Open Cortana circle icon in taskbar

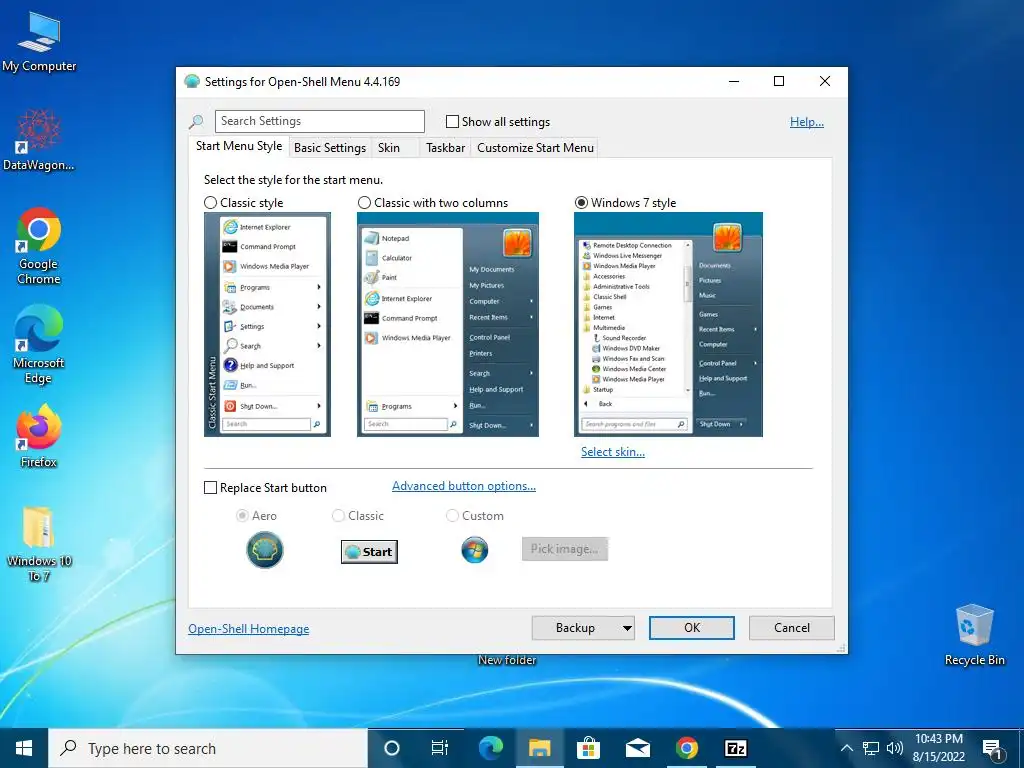click(x=392, y=748)
